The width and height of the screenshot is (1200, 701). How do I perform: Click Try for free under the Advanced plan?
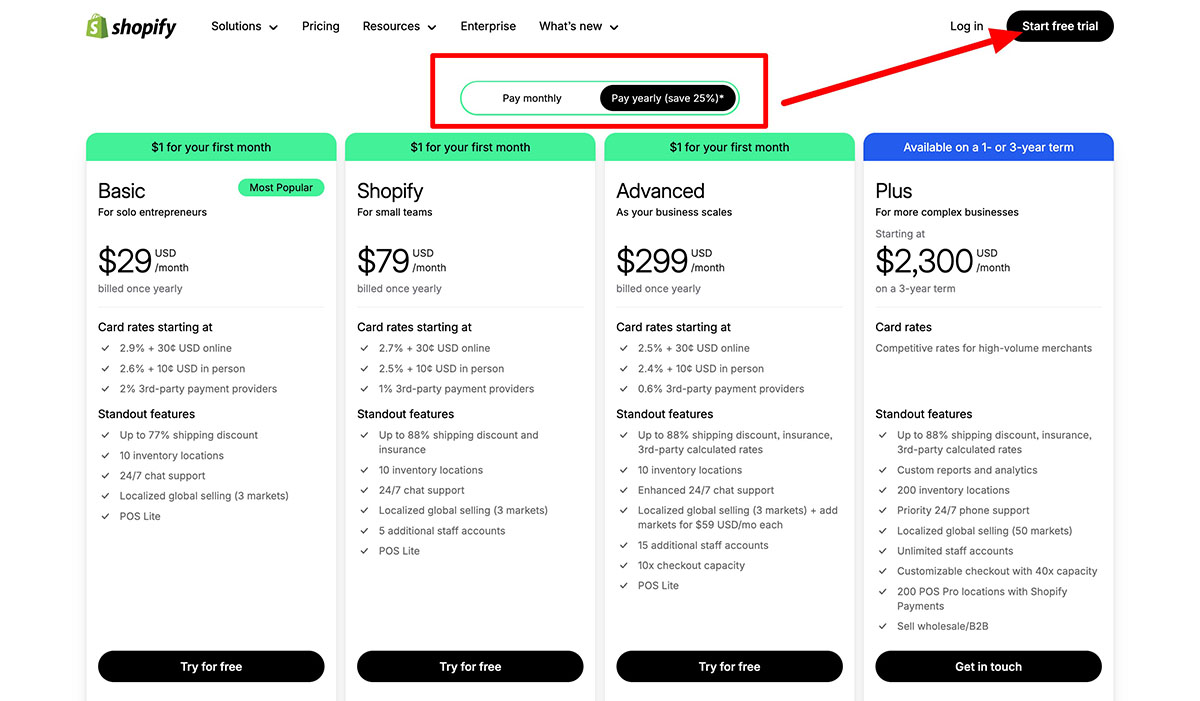click(x=729, y=666)
